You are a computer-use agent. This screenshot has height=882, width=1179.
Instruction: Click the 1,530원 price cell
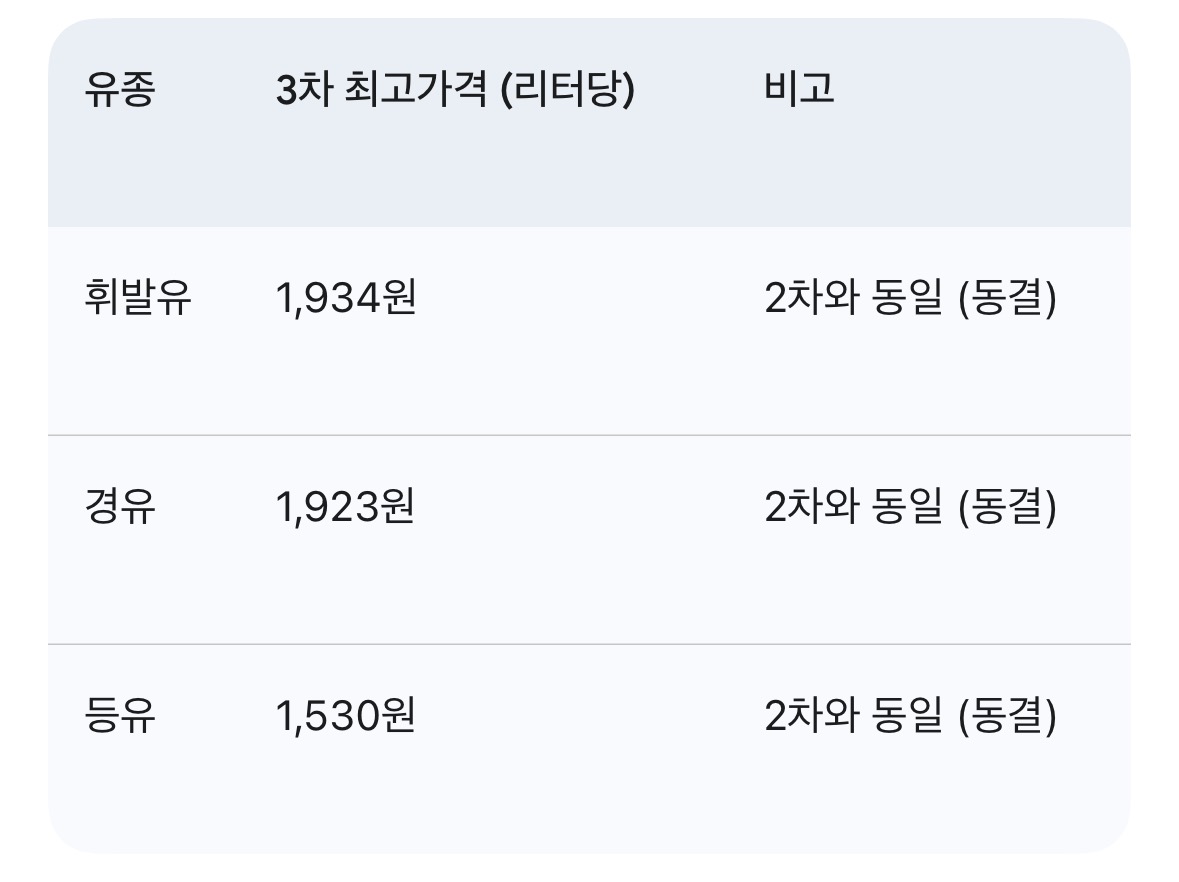346,715
